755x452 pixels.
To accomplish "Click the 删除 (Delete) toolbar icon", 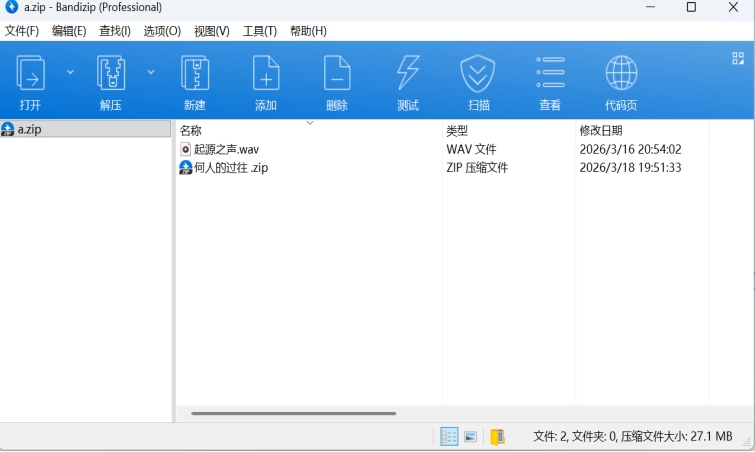I will pyautogui.click(x=337, y=73).
